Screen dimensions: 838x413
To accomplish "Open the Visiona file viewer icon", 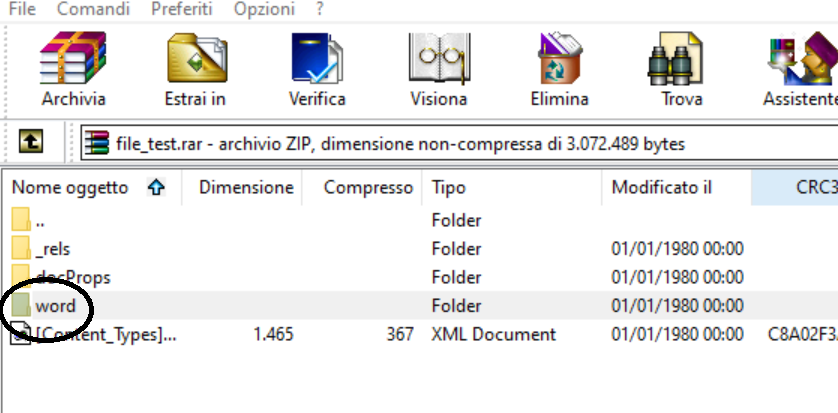I will (438, 60).
